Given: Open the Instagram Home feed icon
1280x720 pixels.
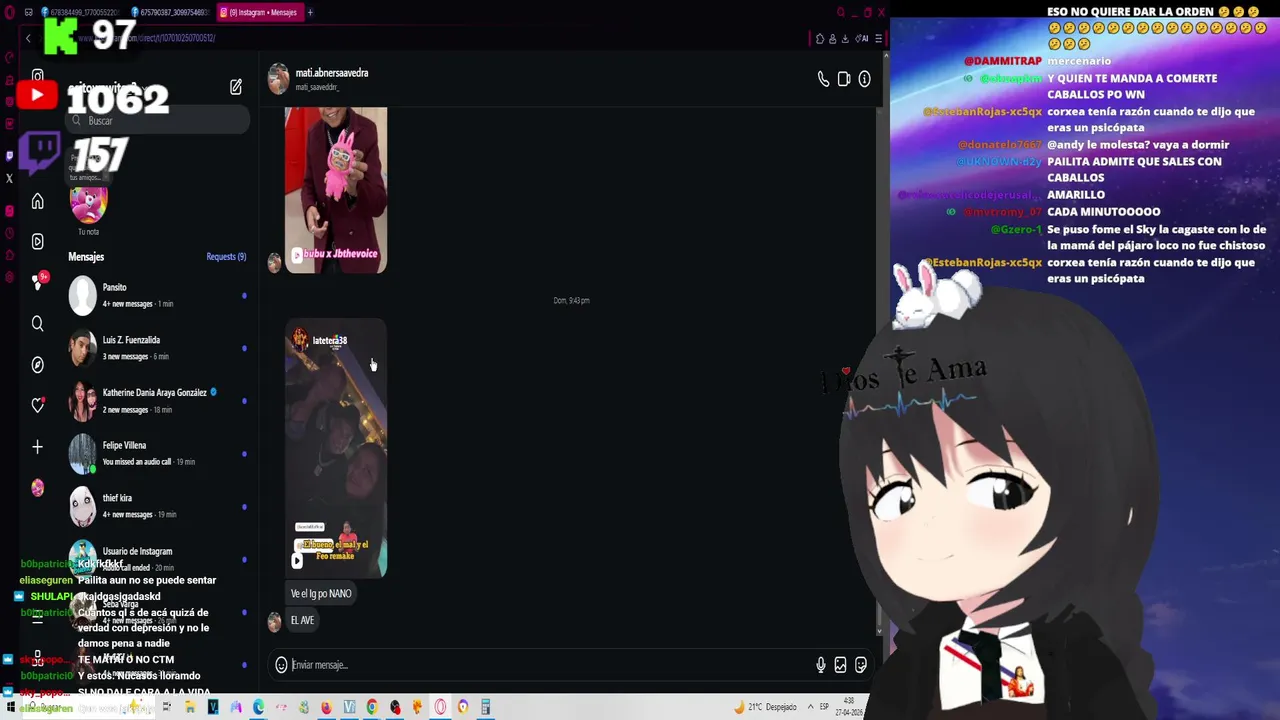Looking at the screenshot, I should [37, 201].
